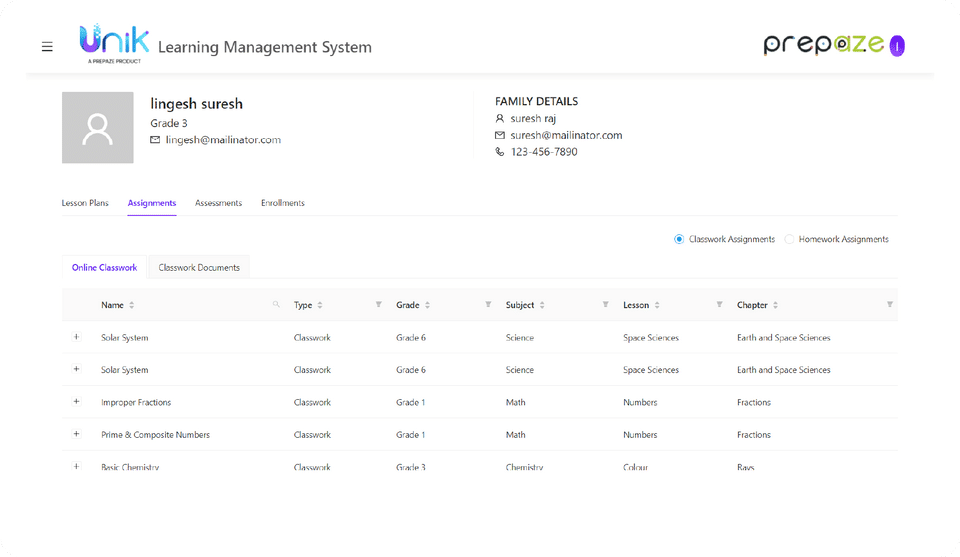This screenshot has width=960, height=557.
Task: Open Grade column filter
Action: pyautogui.click(x=488, y=304)
